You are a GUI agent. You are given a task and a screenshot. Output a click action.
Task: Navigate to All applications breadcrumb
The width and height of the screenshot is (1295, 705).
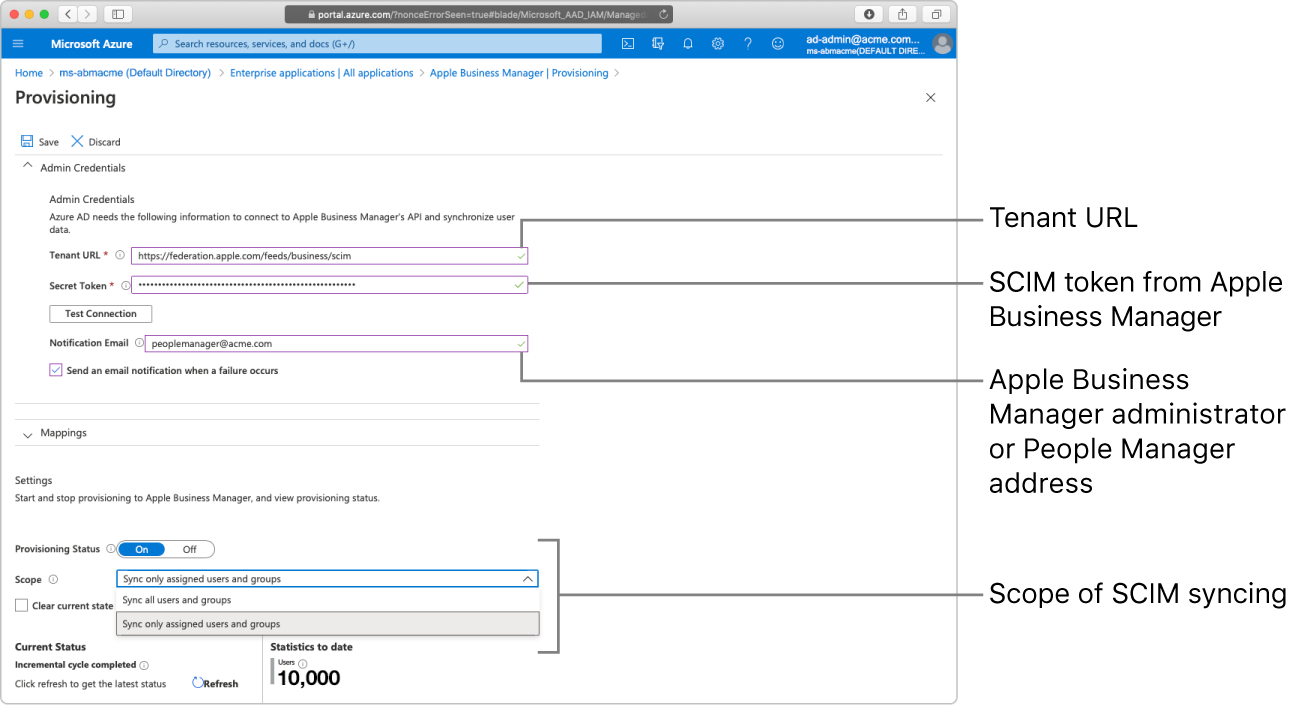pos(378,72)
